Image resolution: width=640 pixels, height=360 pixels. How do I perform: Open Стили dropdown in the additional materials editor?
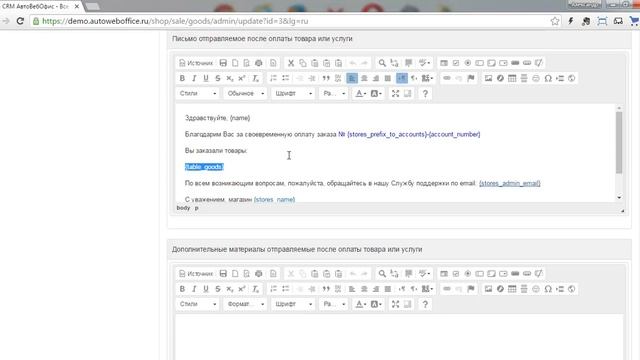pyautogui.click(x=198, y=304)
